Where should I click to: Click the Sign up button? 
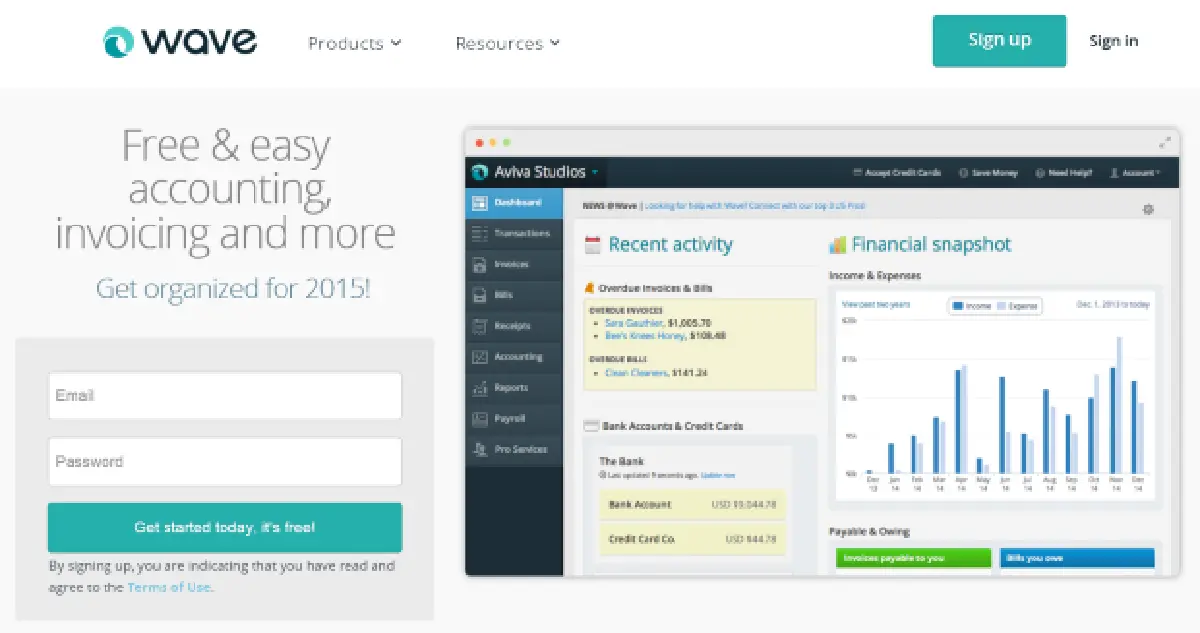point(999,41)
